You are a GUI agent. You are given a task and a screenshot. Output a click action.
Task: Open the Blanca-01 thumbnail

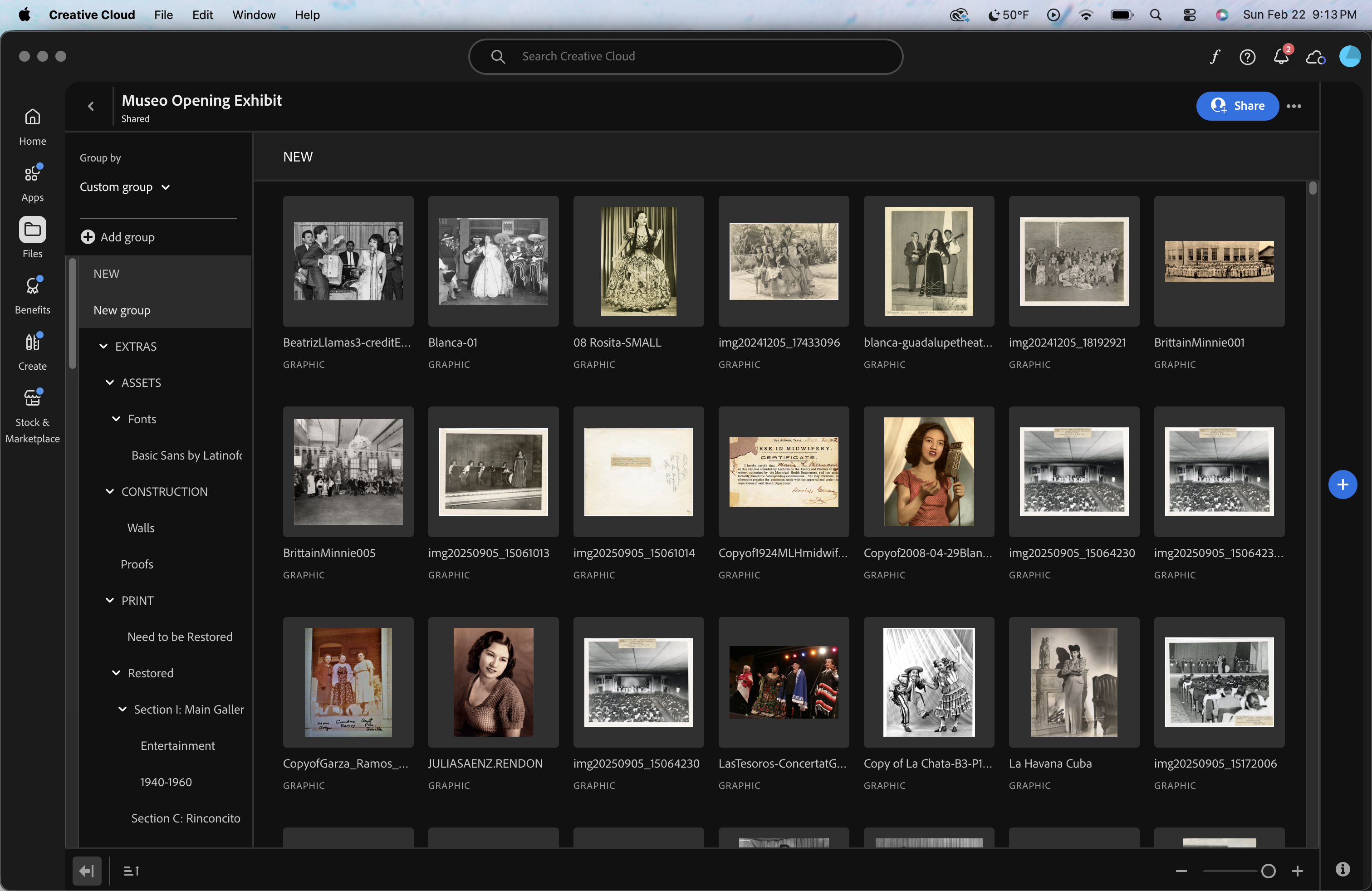point(493,261)
